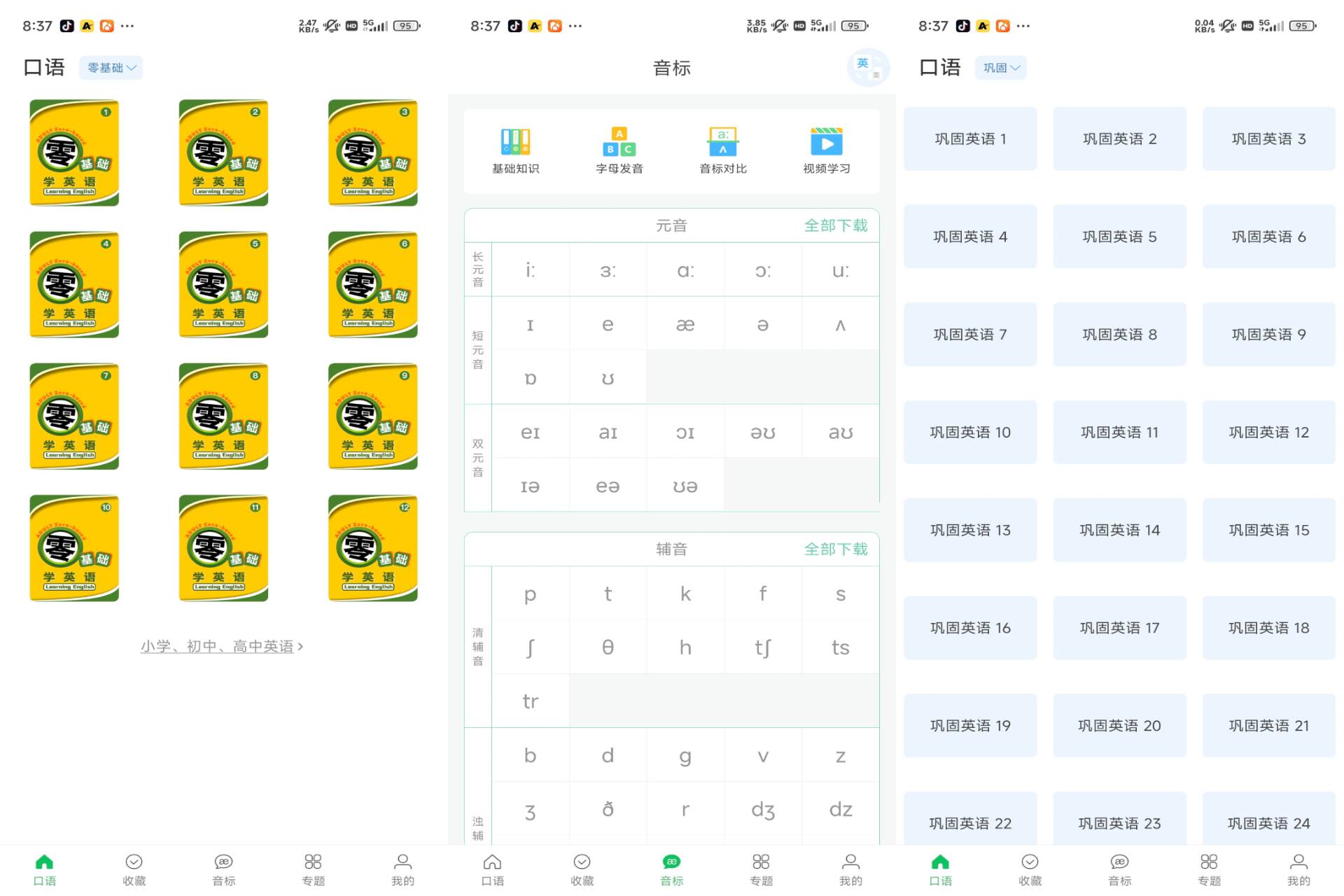
Task: Toggle the 英/美 accent switch
Action: [x=868, y=68]
